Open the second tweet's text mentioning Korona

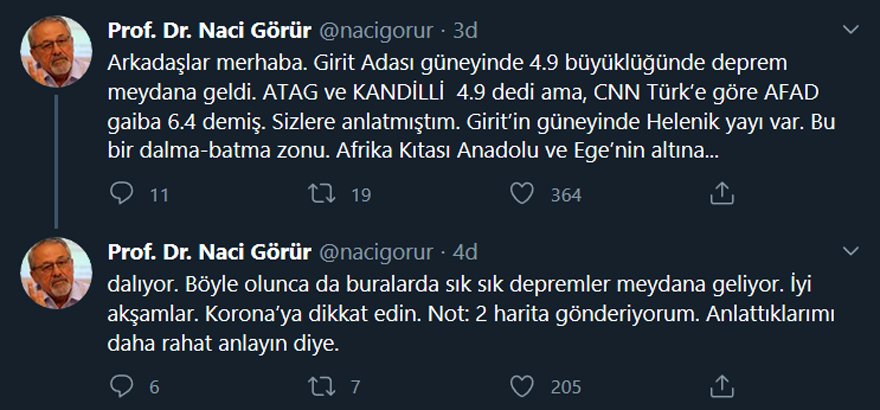470,313
